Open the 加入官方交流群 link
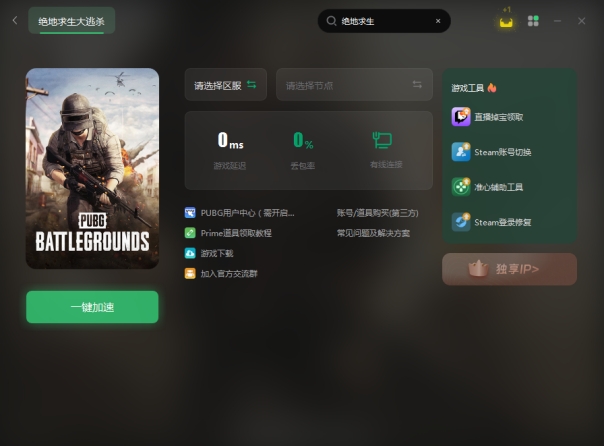 point(229,273)
